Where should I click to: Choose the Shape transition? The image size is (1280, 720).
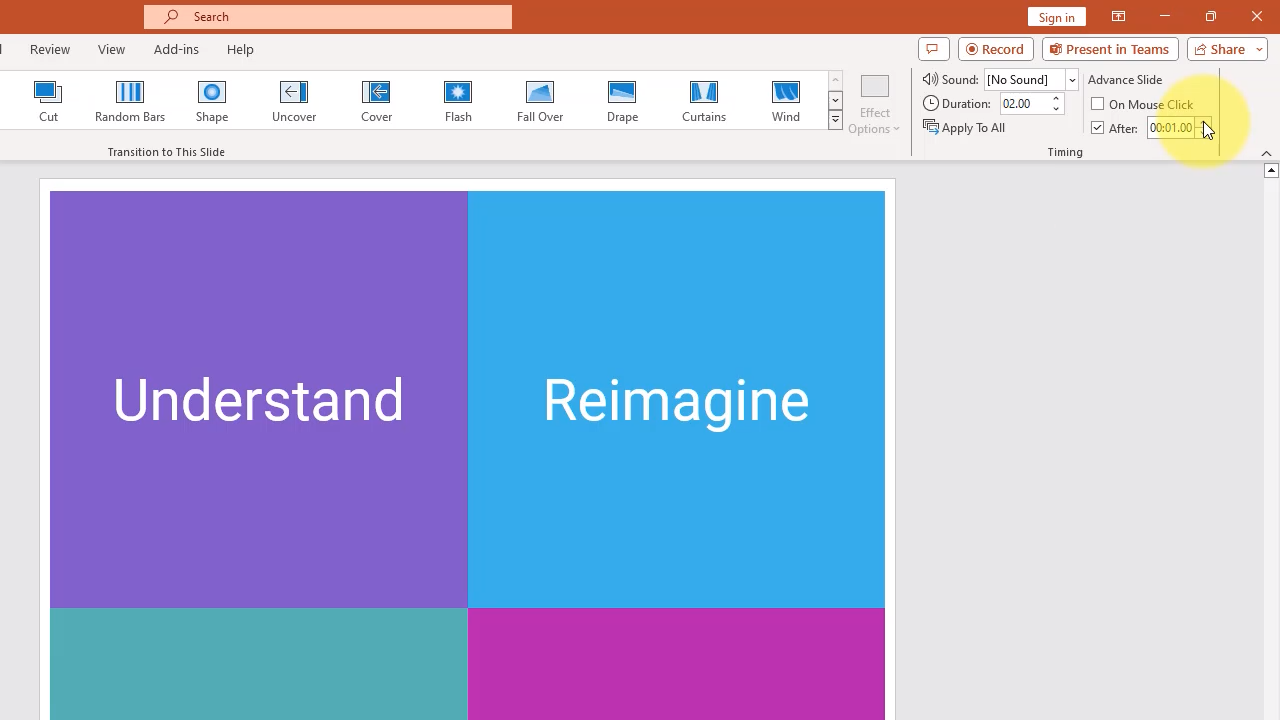pyautogui.click(x=212, y=101)
